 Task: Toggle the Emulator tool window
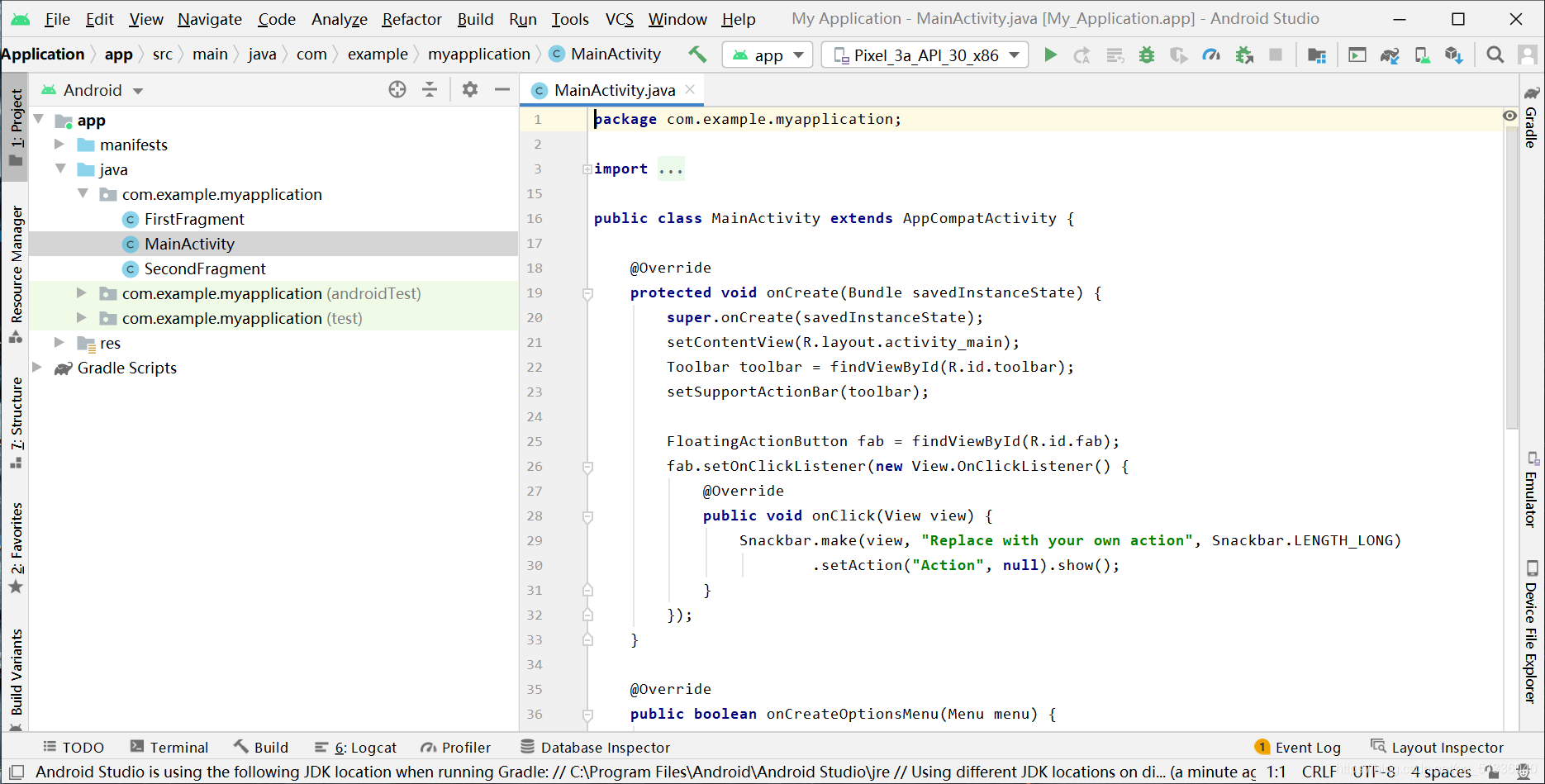pos(1531,489)
